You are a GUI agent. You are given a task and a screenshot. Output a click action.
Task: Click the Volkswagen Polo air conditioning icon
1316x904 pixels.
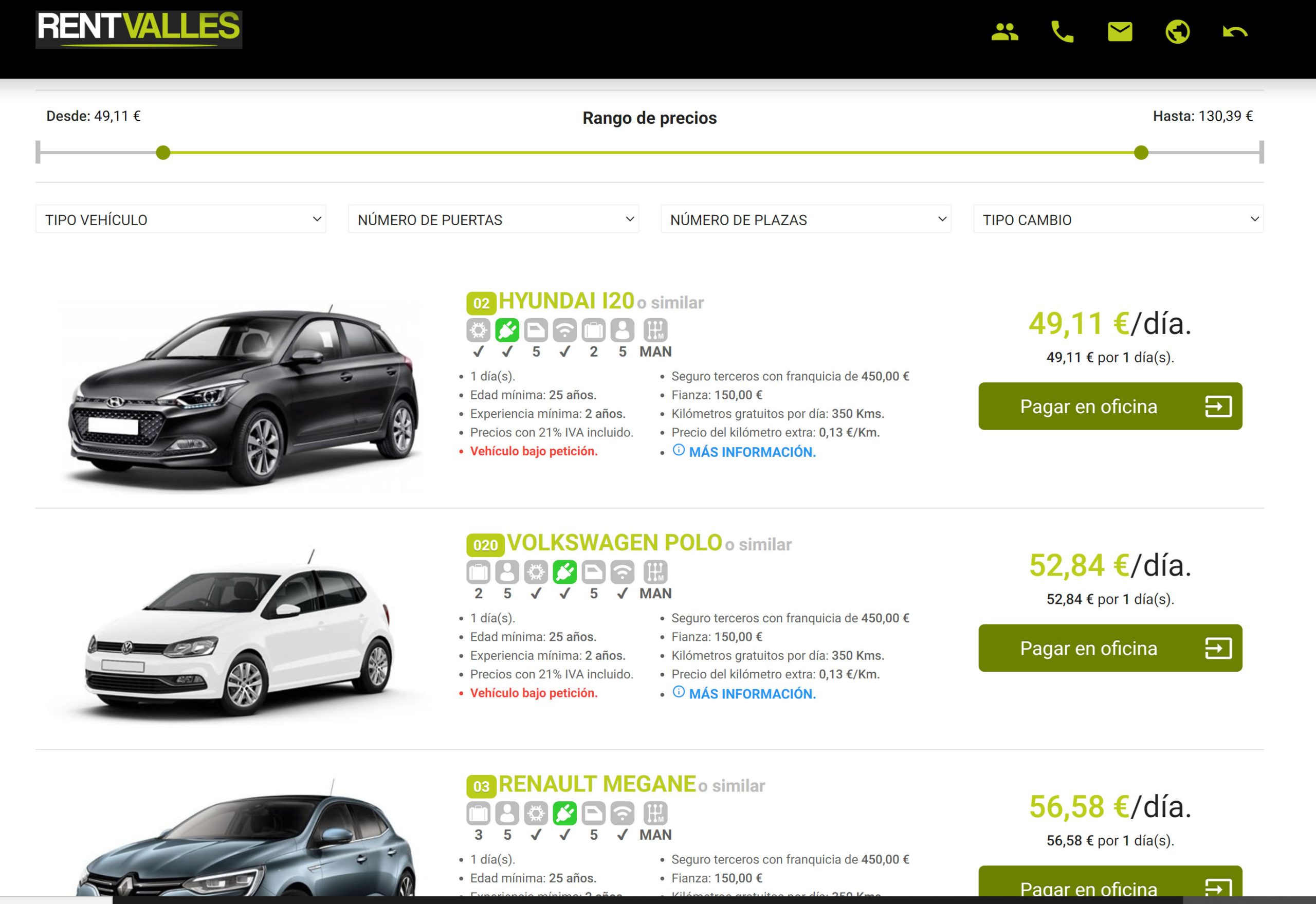[536, 572]
